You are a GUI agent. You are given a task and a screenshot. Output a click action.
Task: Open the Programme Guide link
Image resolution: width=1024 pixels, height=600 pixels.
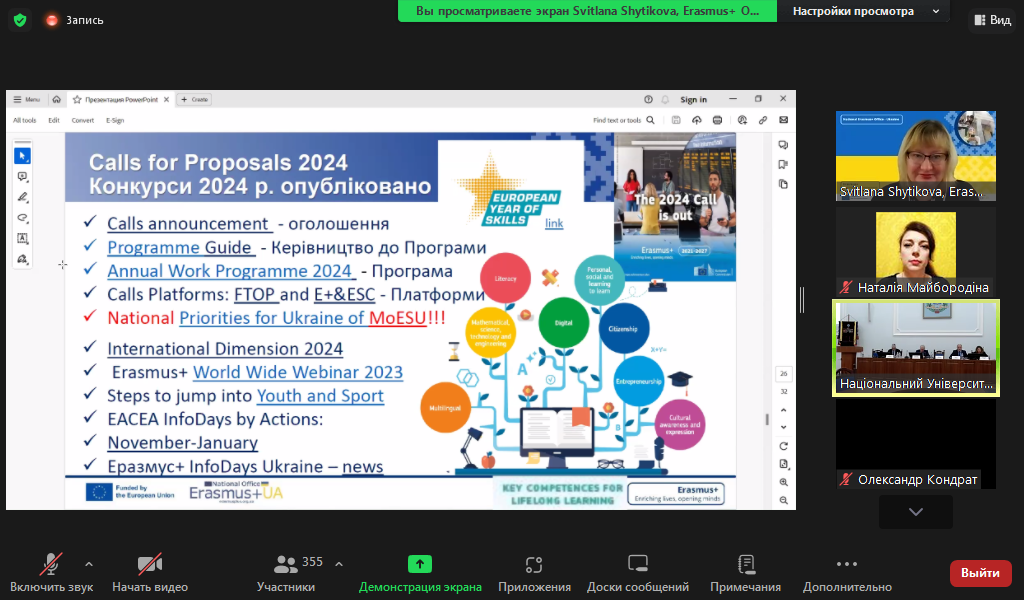click(180, 247)
